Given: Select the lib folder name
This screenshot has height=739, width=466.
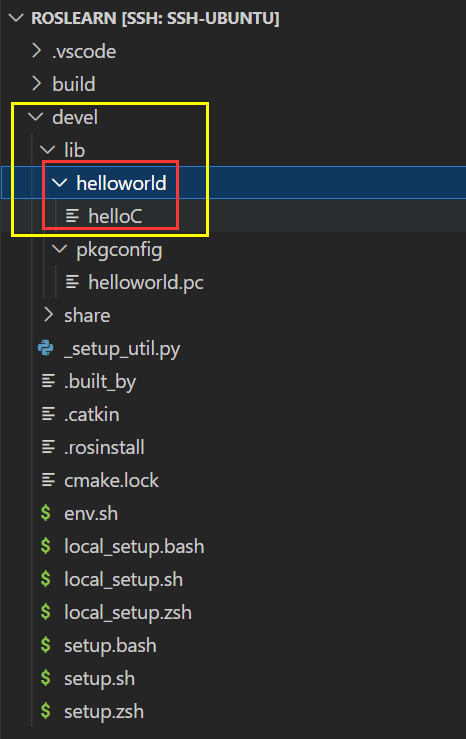Looking at the screenshot, I should point(74,150).
